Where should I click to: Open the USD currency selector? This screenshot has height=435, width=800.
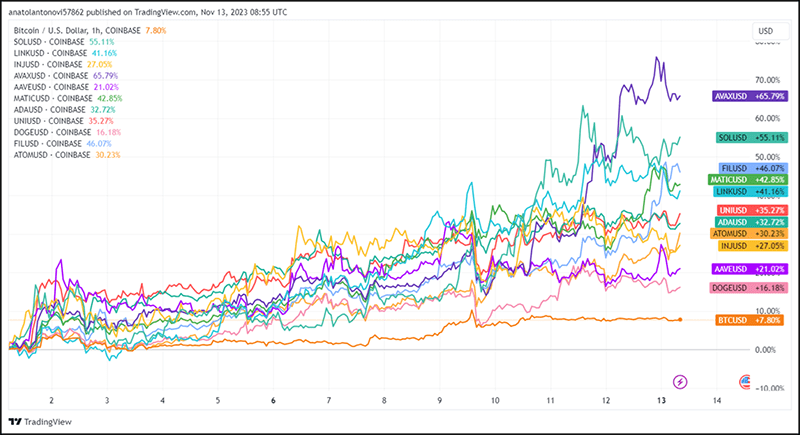click(770, 31)
